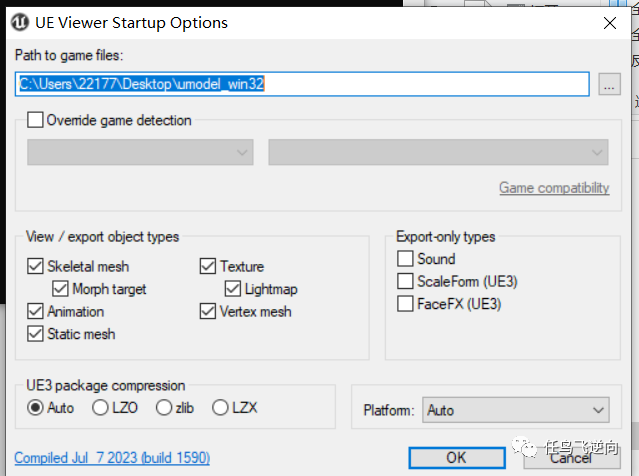Select zlib compression radio button

click(x=164, y=408)
